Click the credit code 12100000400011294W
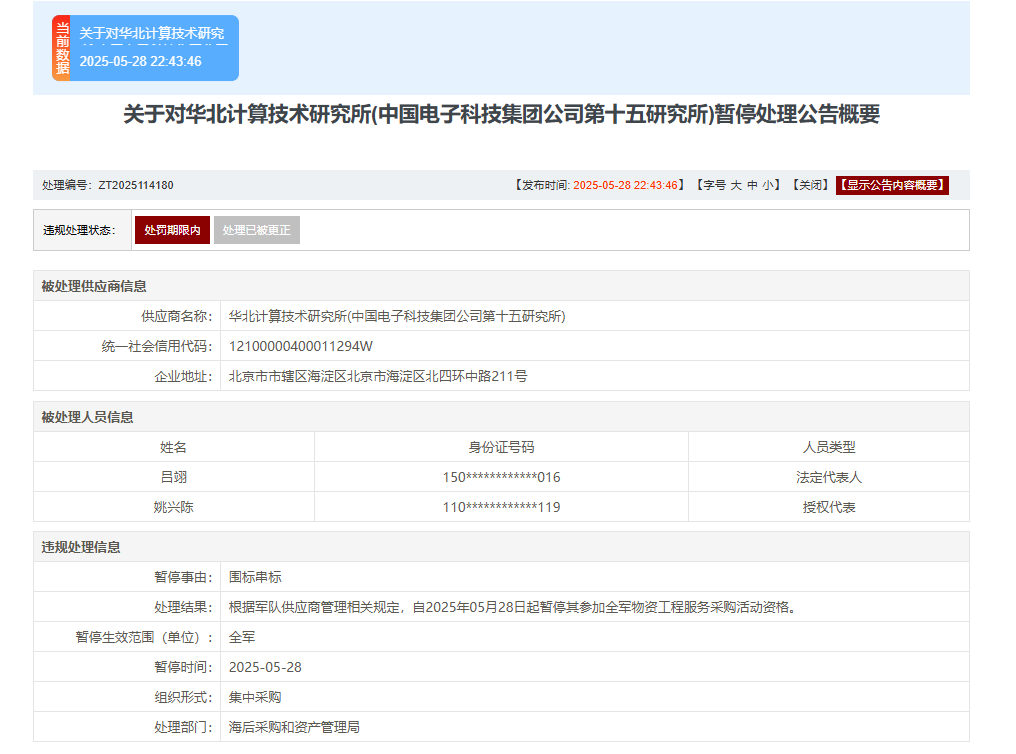The image size is (1016, 754). click(301, 347)
